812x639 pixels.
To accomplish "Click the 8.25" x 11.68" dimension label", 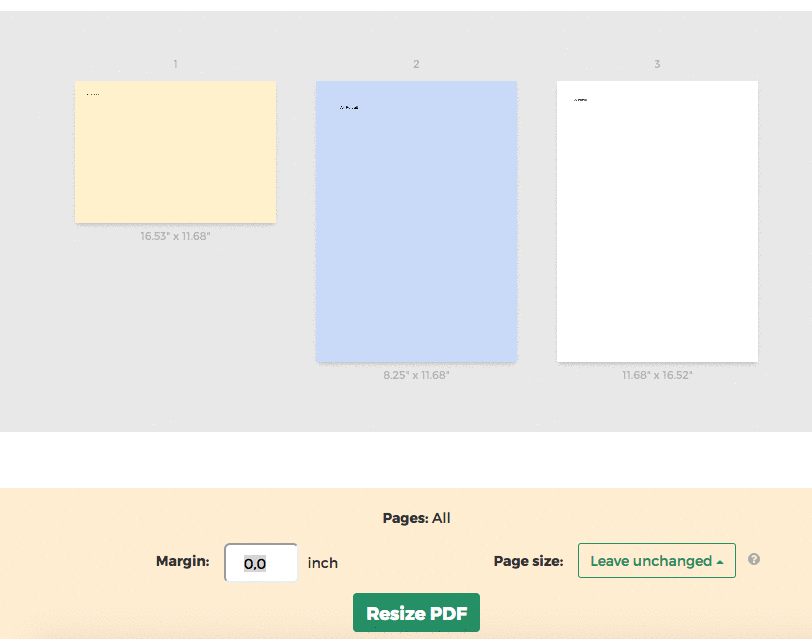I will click(x=416, y=375).
